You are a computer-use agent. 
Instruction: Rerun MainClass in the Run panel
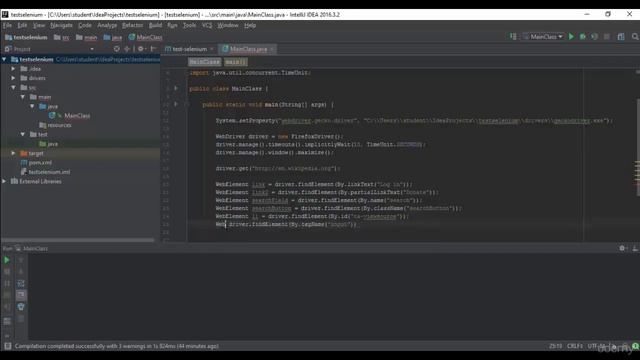coord(7,260)
